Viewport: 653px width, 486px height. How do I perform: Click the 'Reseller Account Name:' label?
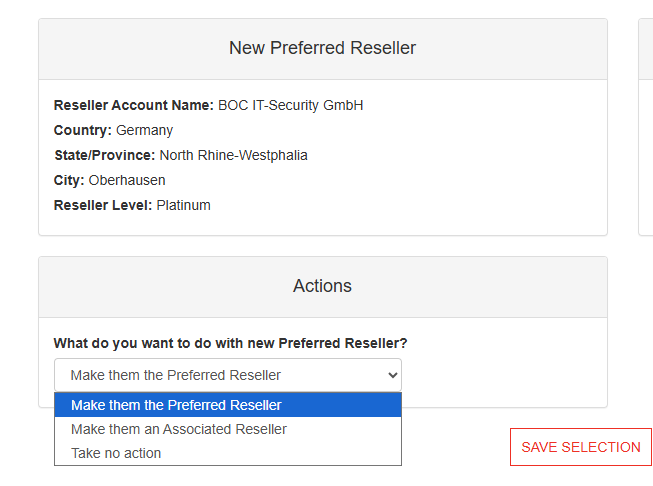[x=134, y=105]
